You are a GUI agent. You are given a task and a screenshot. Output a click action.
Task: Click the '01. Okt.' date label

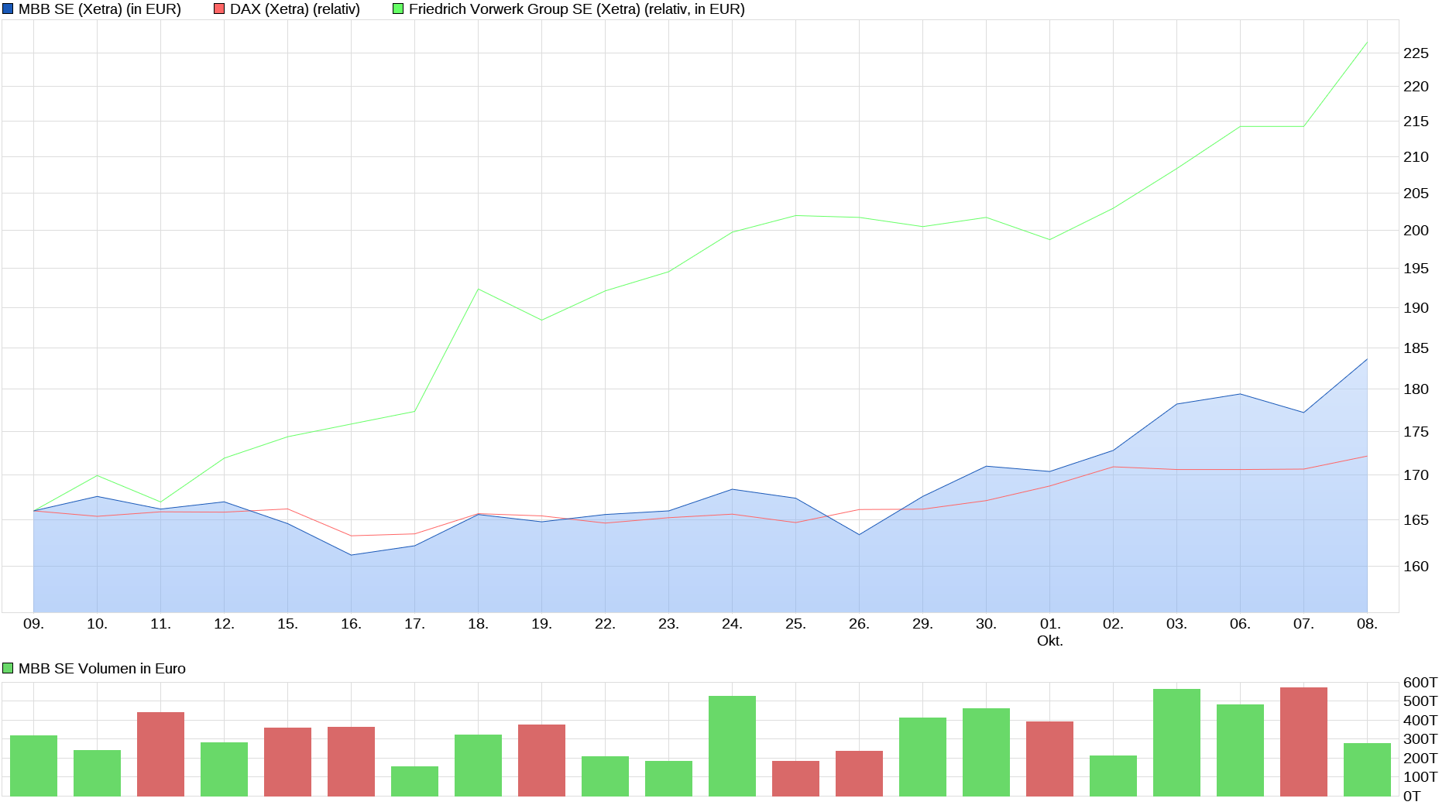pos(1049,632)
